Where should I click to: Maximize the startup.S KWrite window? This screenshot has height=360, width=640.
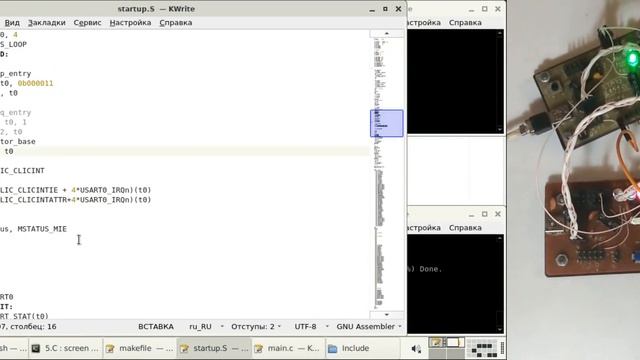(x=385, y=9)
